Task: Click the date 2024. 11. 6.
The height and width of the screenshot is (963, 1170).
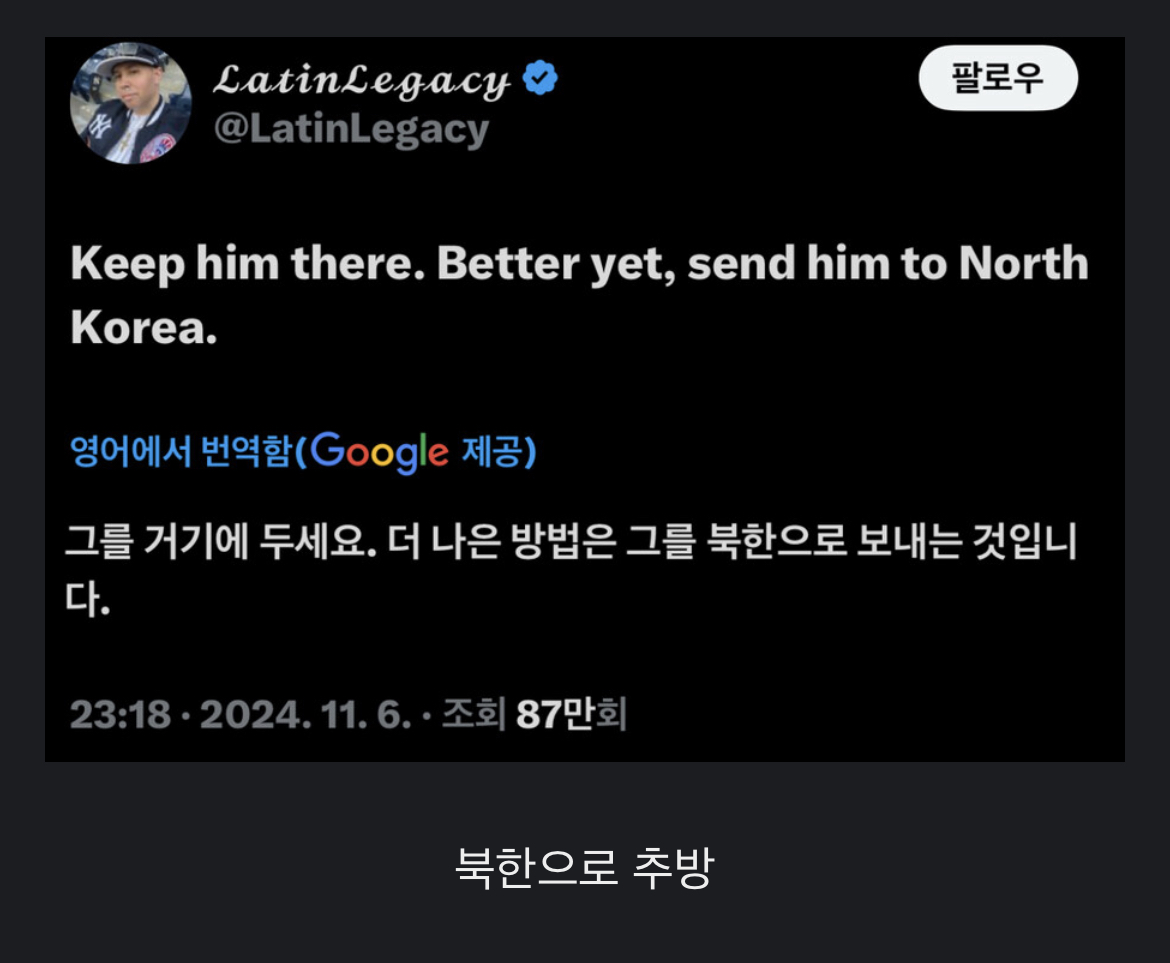Action: (305, 714)
